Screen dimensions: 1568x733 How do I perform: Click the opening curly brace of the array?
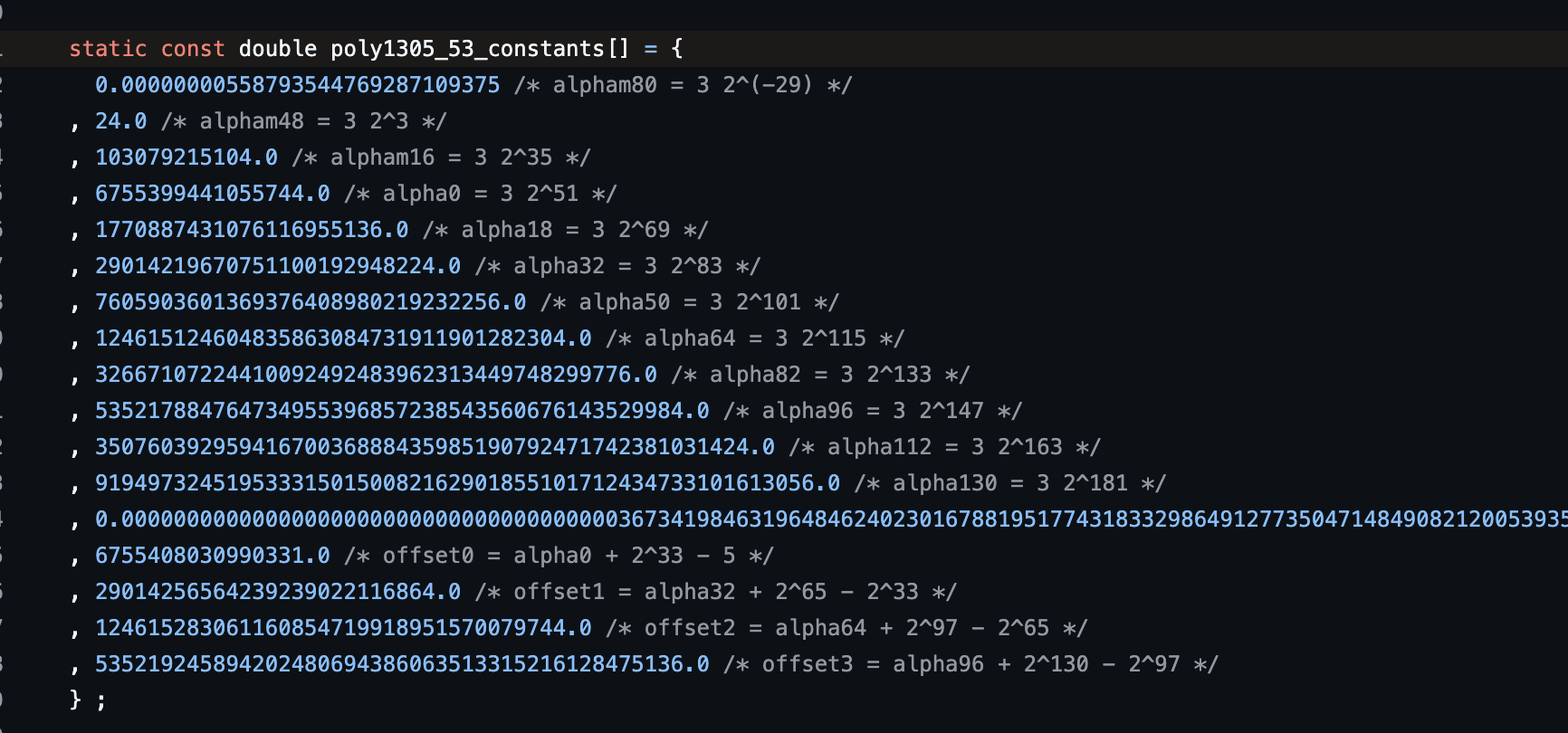point(677,49)
